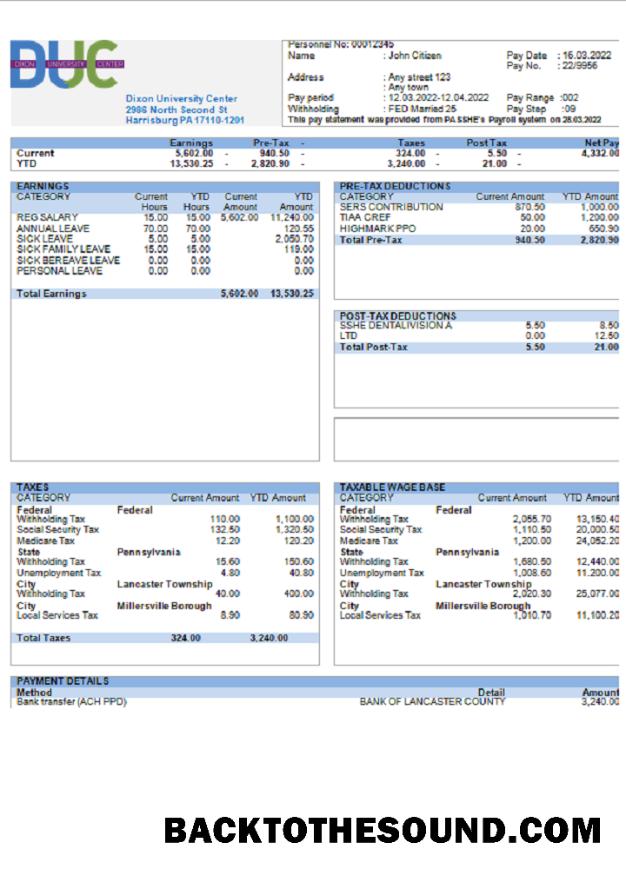Select the "SICK BEREAVE LEAVE" row label
Screen dimensions: 626x869
click(x=68, y=260)
